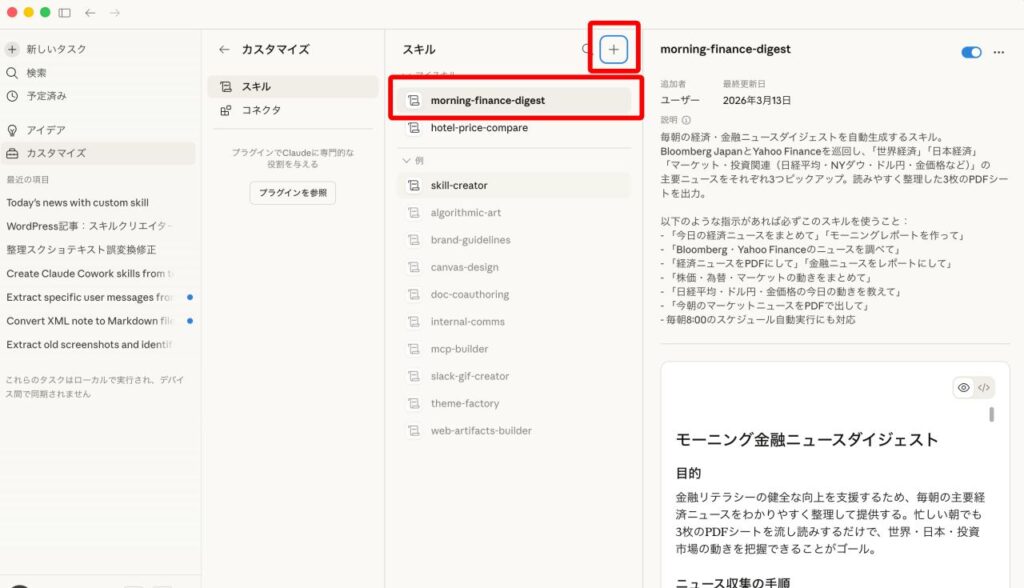
Task: Switch to code view icon in skill preview
Action: [x=984, y=388]
